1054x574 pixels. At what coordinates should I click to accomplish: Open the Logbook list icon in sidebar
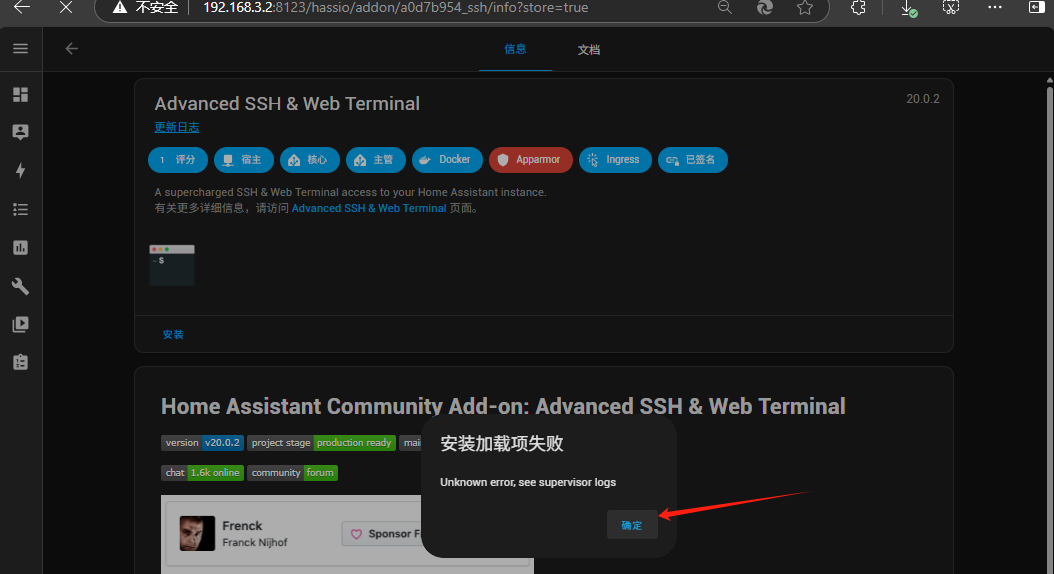click(20, 209)
